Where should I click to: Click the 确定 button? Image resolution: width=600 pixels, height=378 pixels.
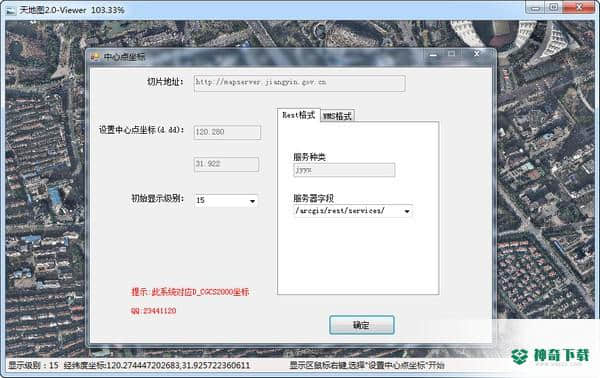362,325
